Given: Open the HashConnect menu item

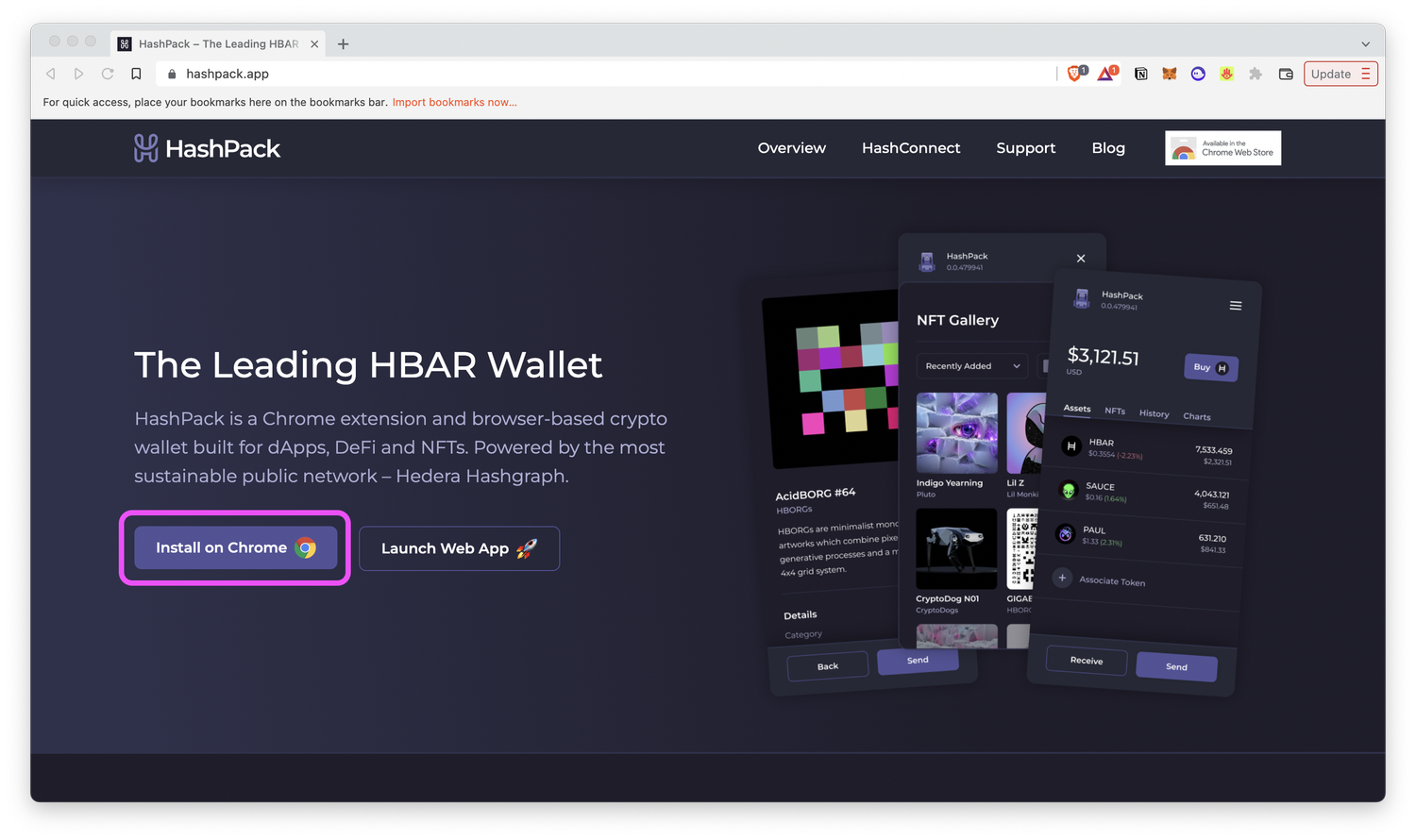Looking at the screenshot, I should 910,147.
